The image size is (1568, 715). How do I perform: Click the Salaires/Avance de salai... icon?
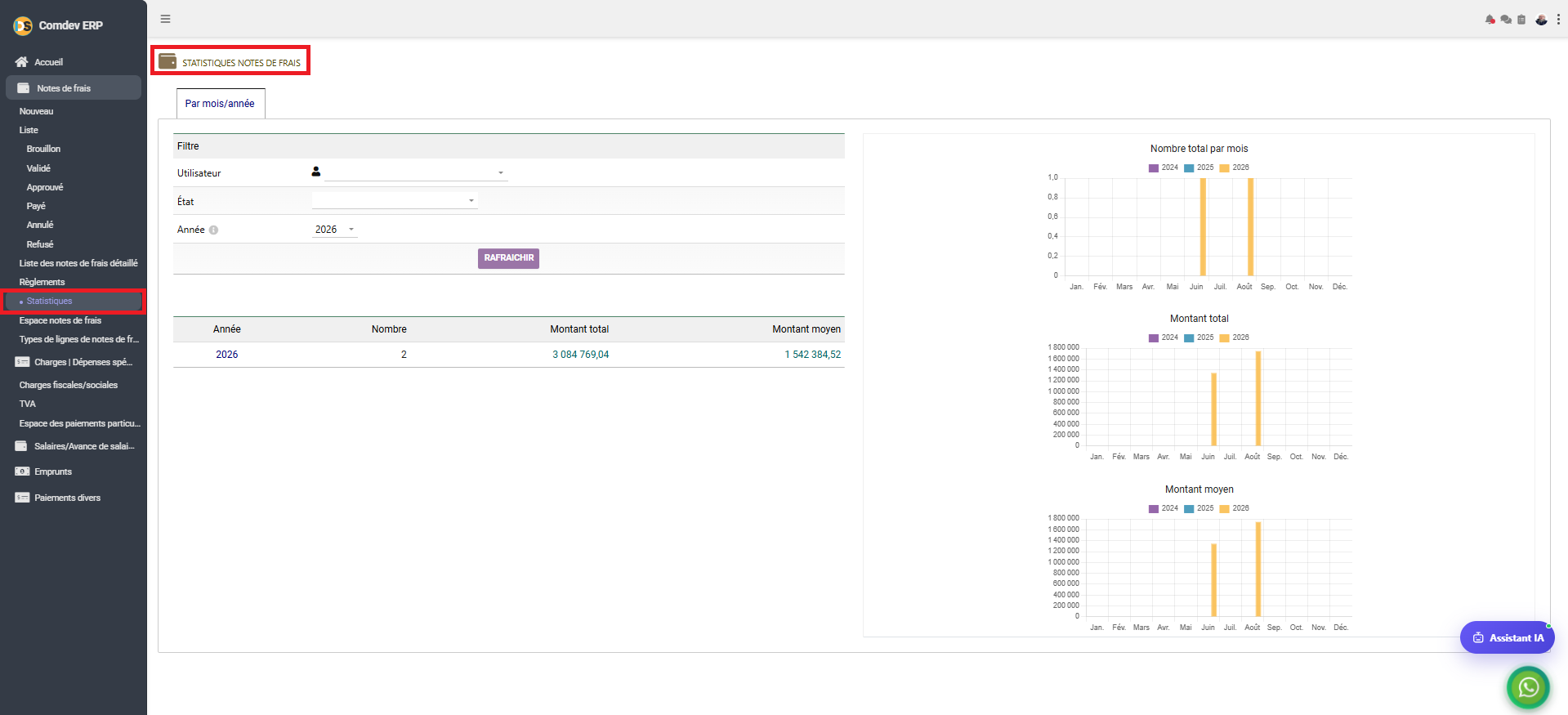(x=22, y=446)
